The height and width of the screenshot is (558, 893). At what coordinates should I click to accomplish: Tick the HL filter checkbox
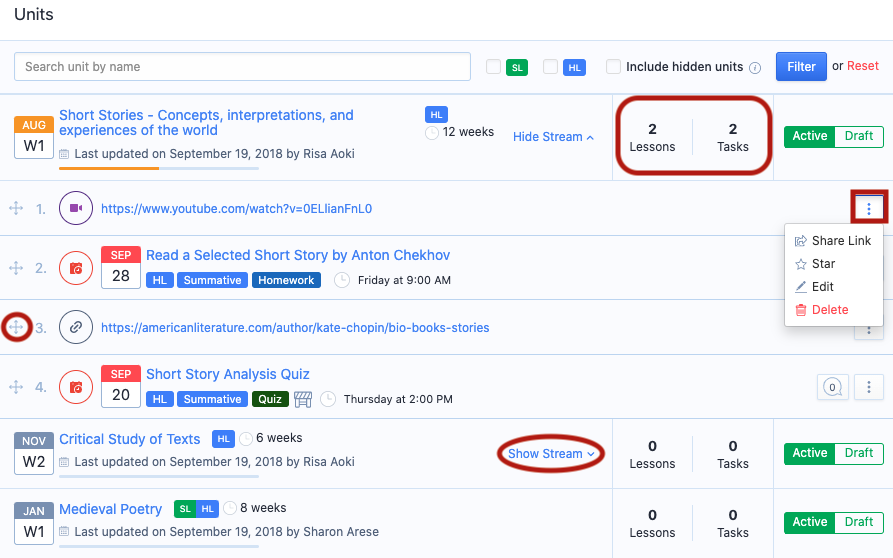pyautogui.click(x=550, y=67)
